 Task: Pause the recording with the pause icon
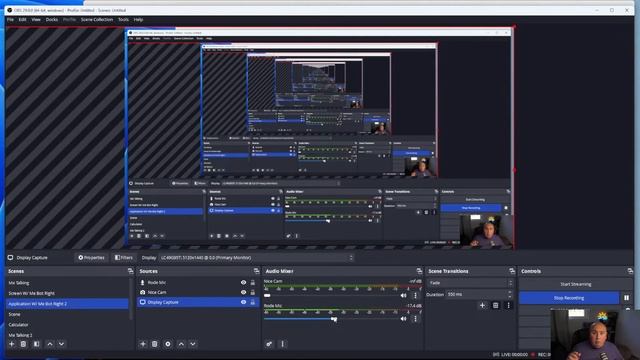tap(627, 298)
